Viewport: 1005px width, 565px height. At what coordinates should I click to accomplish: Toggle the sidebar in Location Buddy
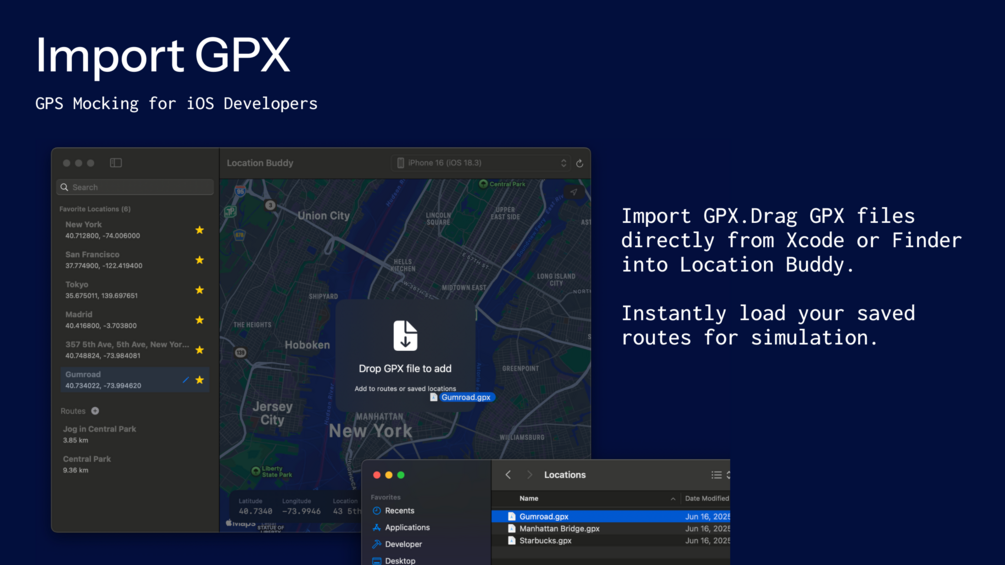click(116, 163)
